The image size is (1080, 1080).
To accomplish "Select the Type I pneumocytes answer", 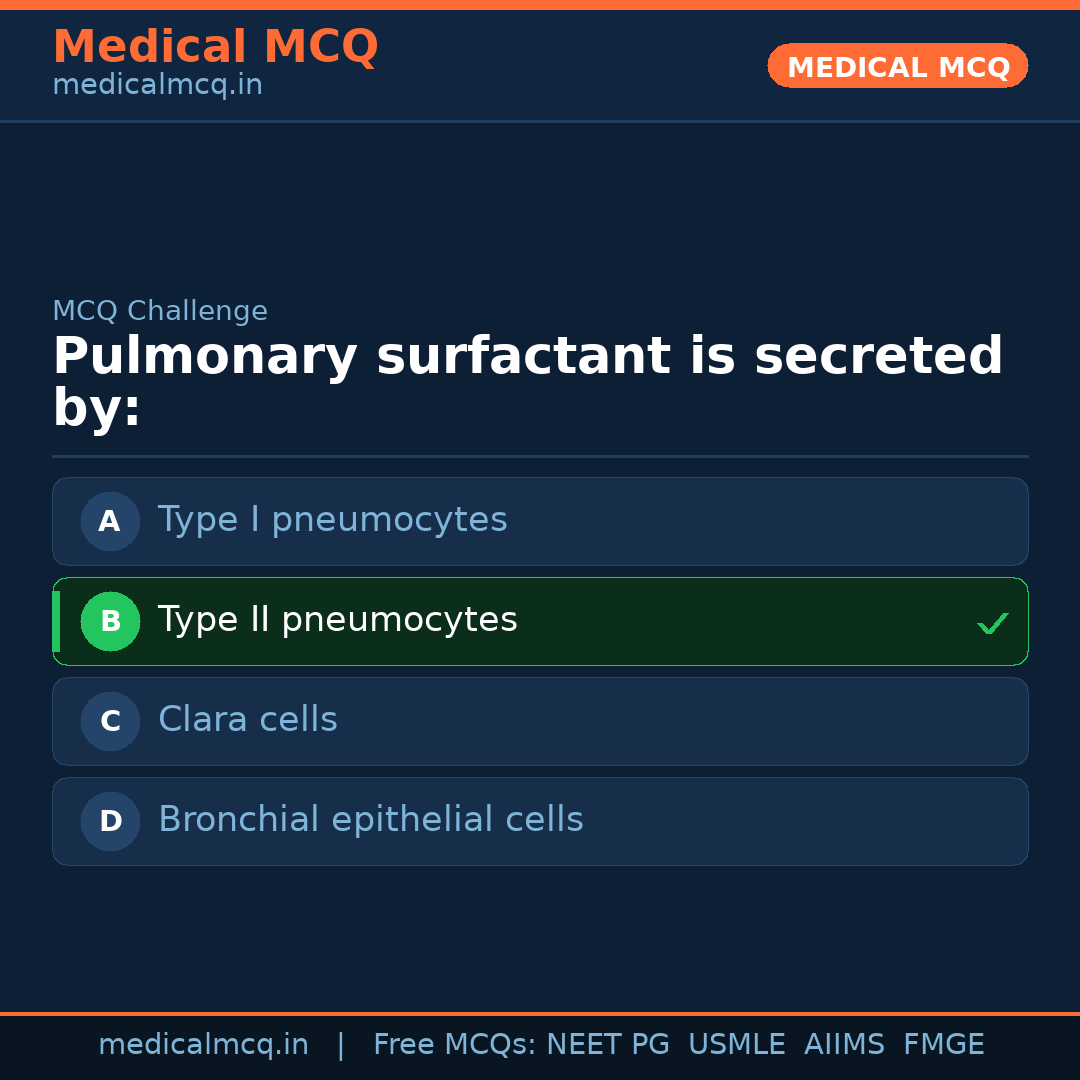I will pyautogui.click(x=332, y=520).
